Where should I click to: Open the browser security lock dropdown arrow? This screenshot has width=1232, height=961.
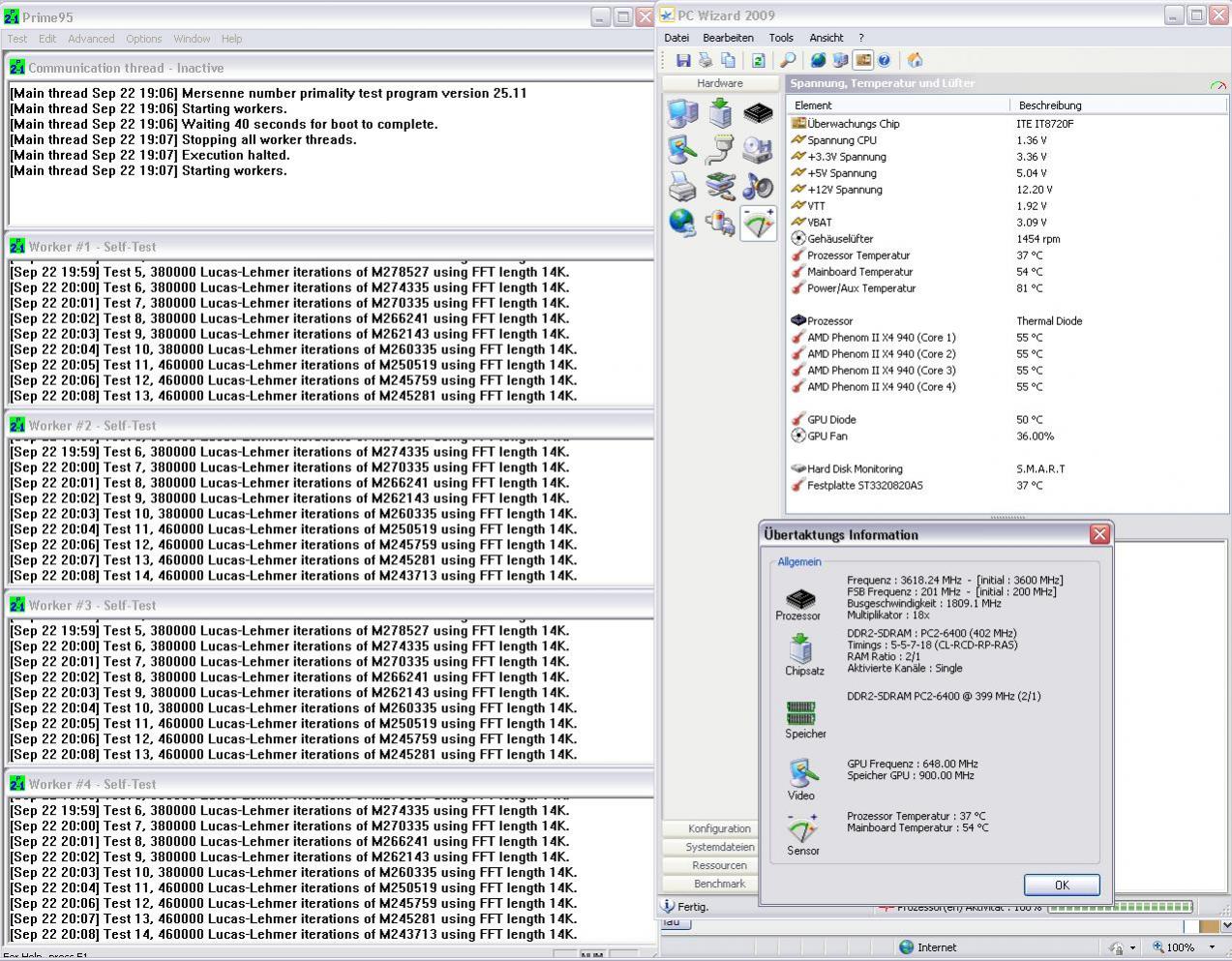(x=1131, y=948)
